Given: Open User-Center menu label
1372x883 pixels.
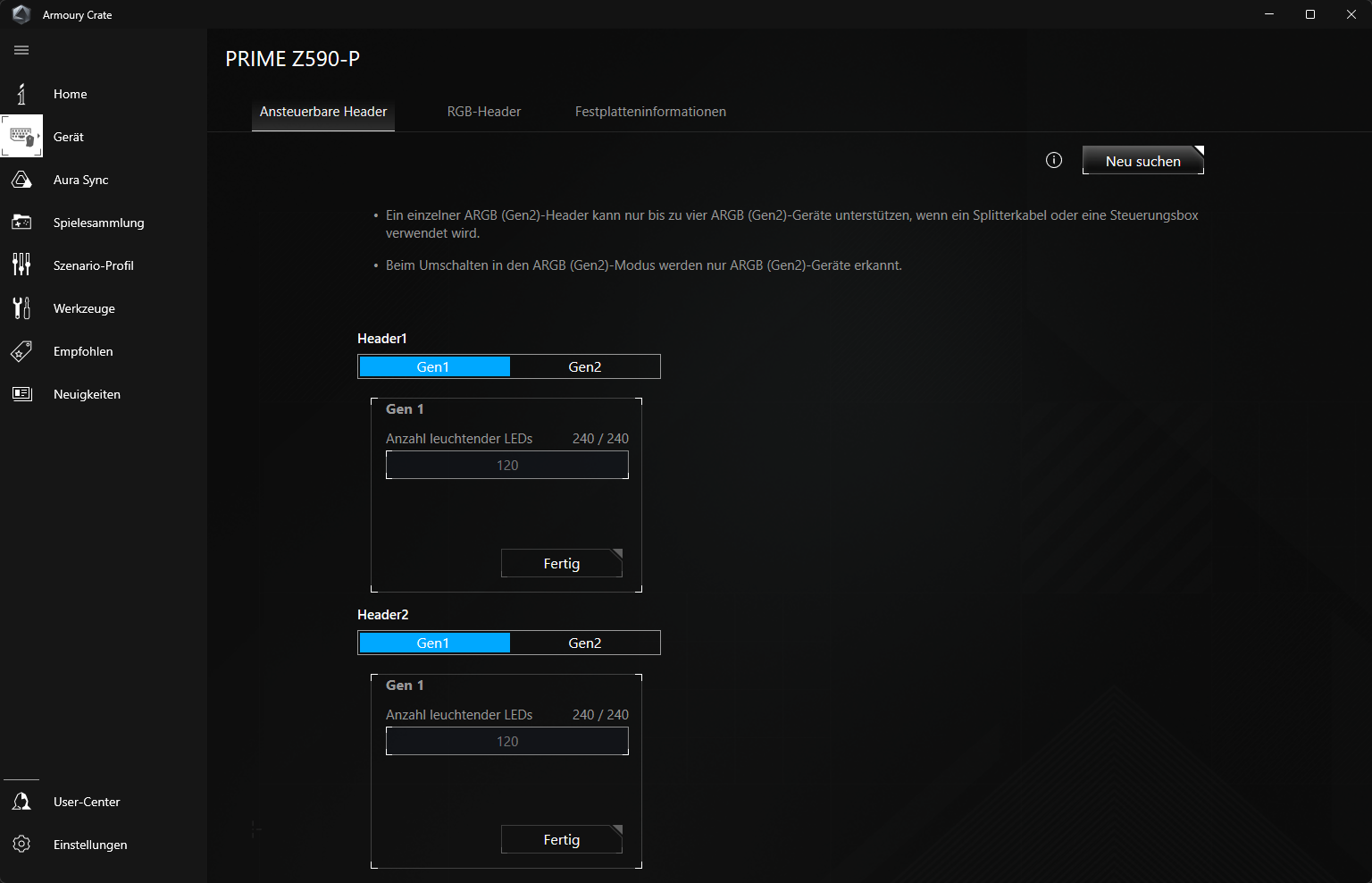Looking at the screenshot, I should pyautogui.click(x=87, y=802).
